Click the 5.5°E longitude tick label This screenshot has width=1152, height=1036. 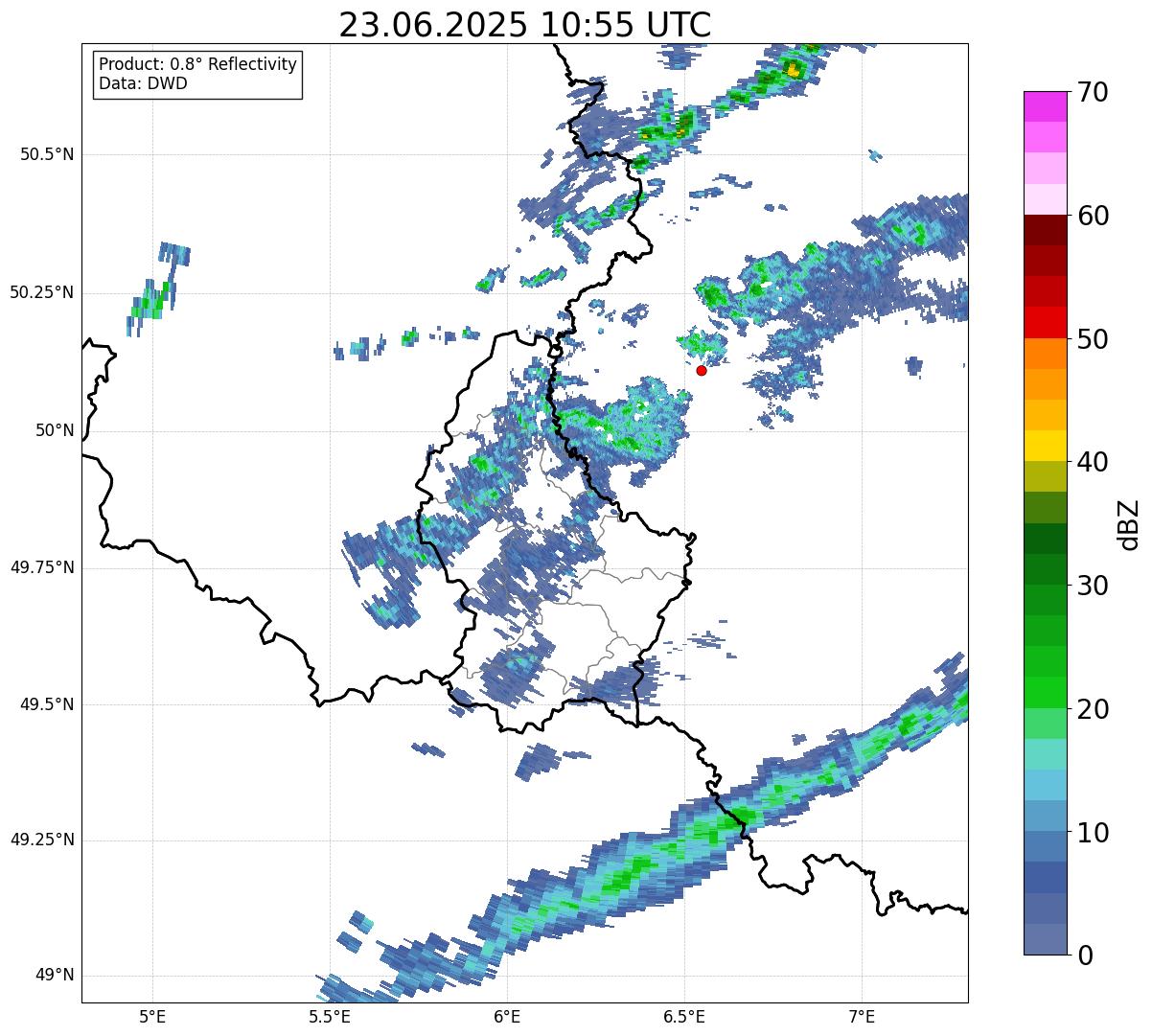click(330, 1016)
